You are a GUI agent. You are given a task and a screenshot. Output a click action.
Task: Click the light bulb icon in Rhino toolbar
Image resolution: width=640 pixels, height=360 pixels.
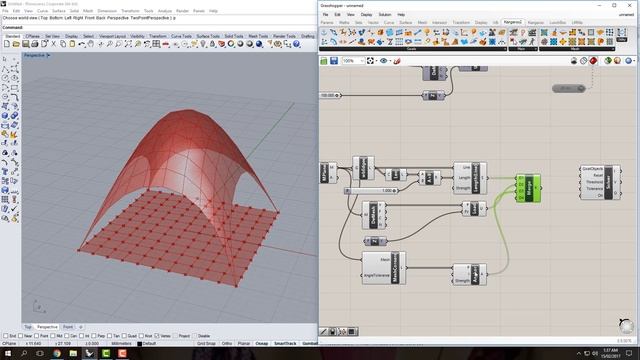(203, 44)
